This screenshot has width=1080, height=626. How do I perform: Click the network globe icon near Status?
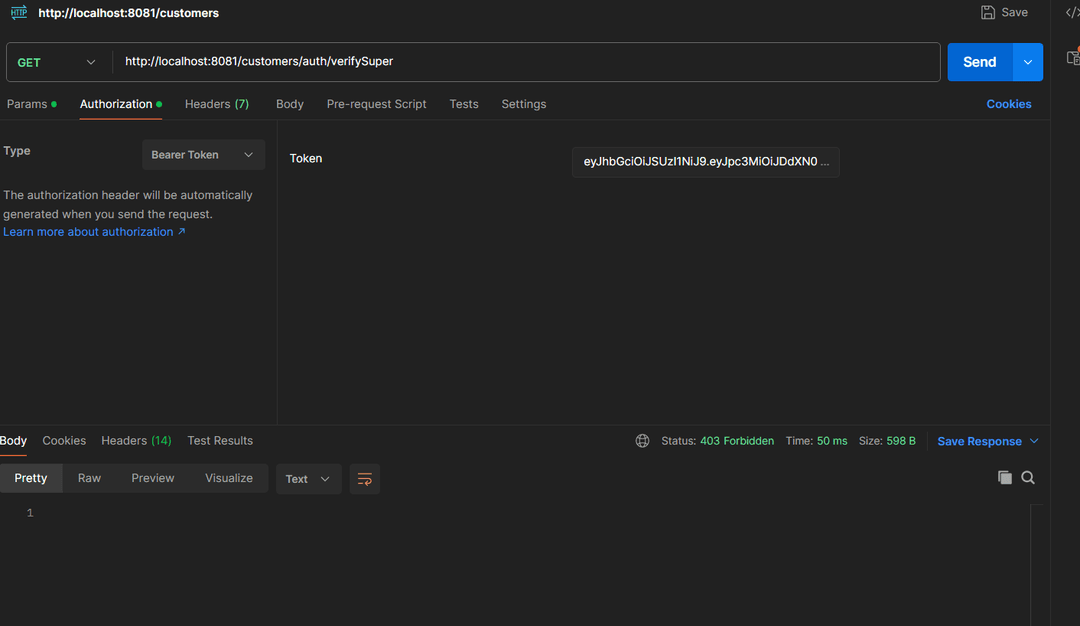point(642,441)
